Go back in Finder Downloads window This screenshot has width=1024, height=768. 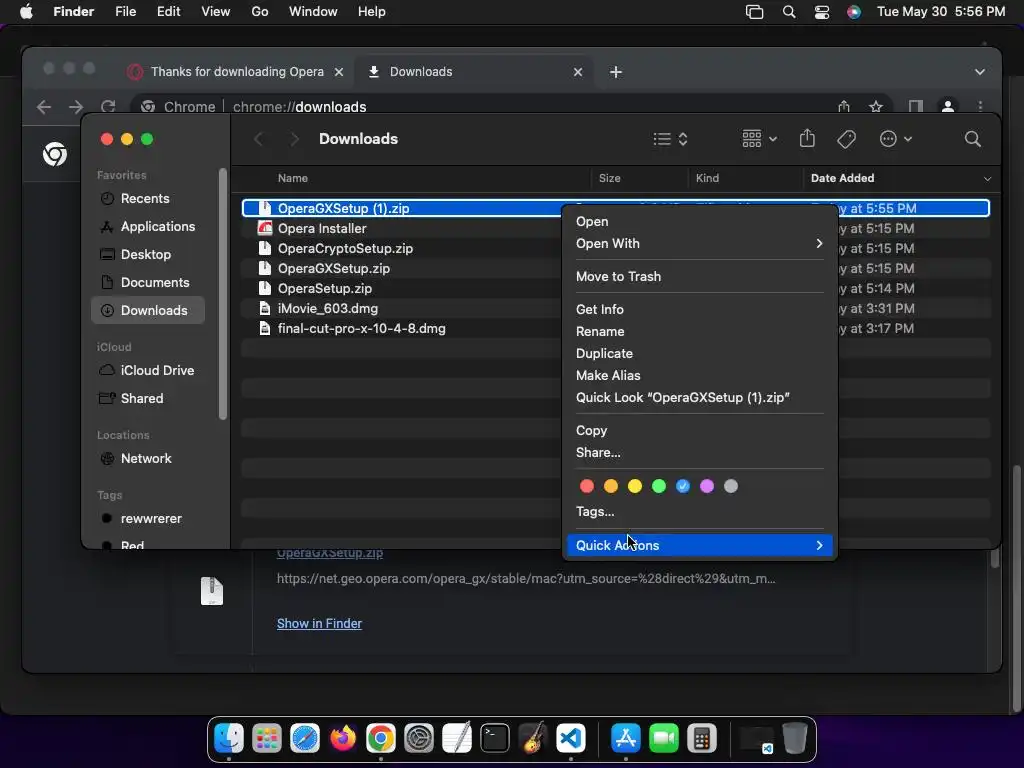259,138
